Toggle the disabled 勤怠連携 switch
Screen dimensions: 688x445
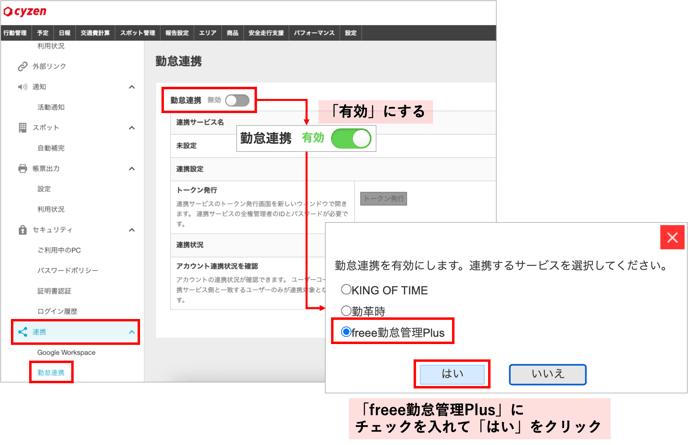(x=237, y=100)
